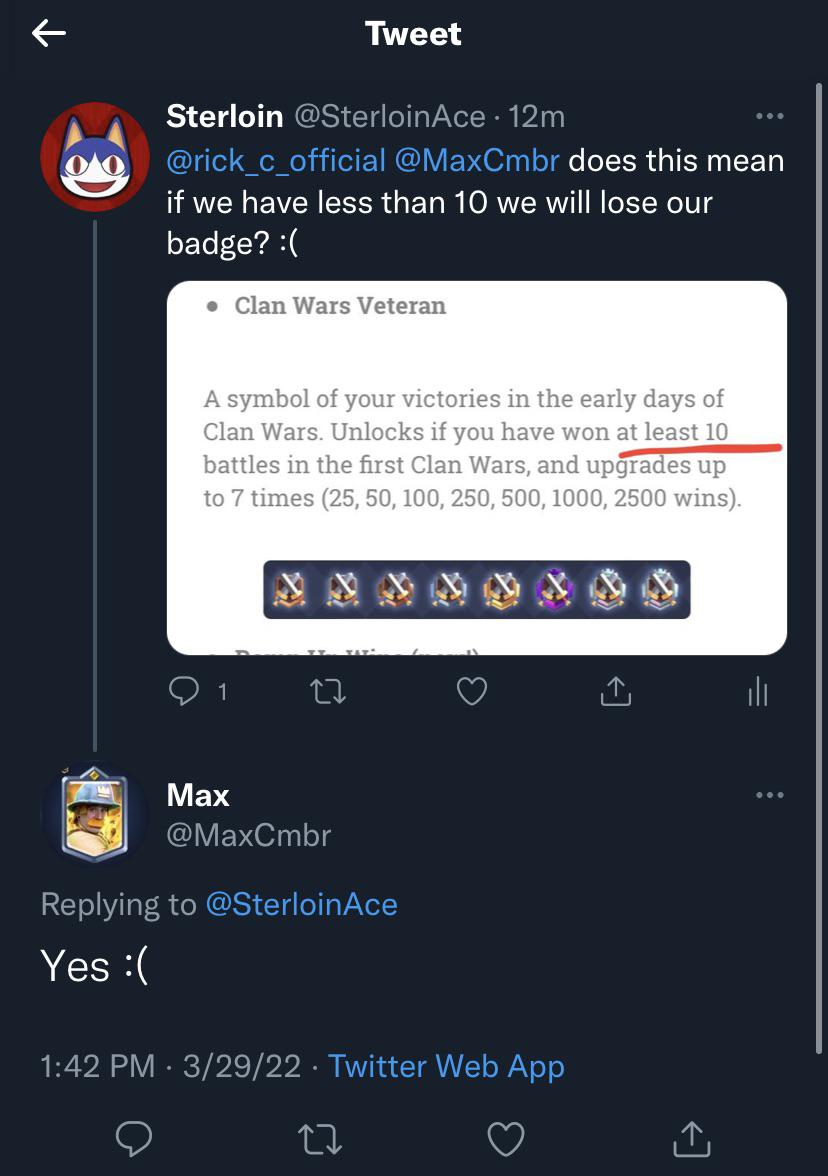
Task: Retweet Max's 'Yes :(' reply
Action: coord(320,1138)
